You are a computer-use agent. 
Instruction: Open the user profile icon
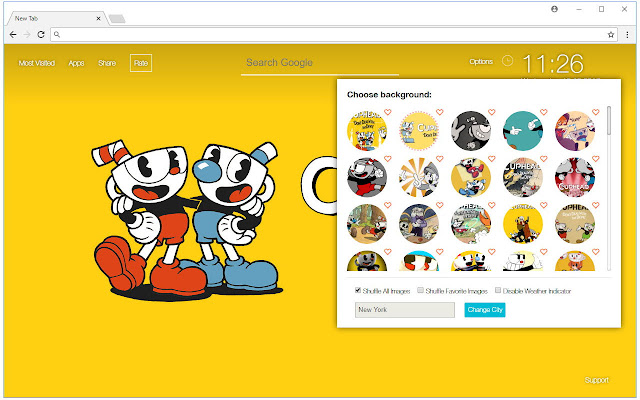pyautogui.click(x=554, y=9)
